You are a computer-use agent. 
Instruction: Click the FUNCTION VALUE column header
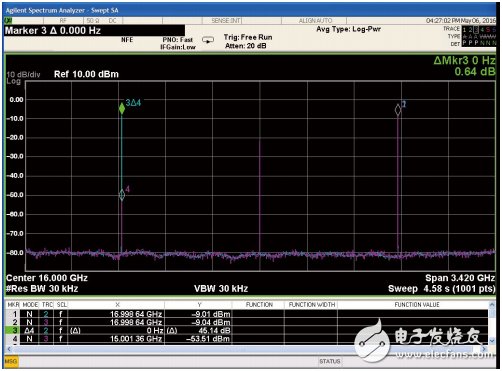pyautogui.click(x=417, y=305)
